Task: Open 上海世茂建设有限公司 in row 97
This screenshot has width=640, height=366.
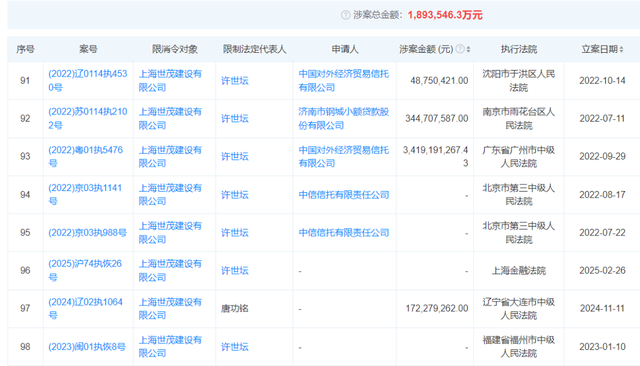Action: click(170, 308)
